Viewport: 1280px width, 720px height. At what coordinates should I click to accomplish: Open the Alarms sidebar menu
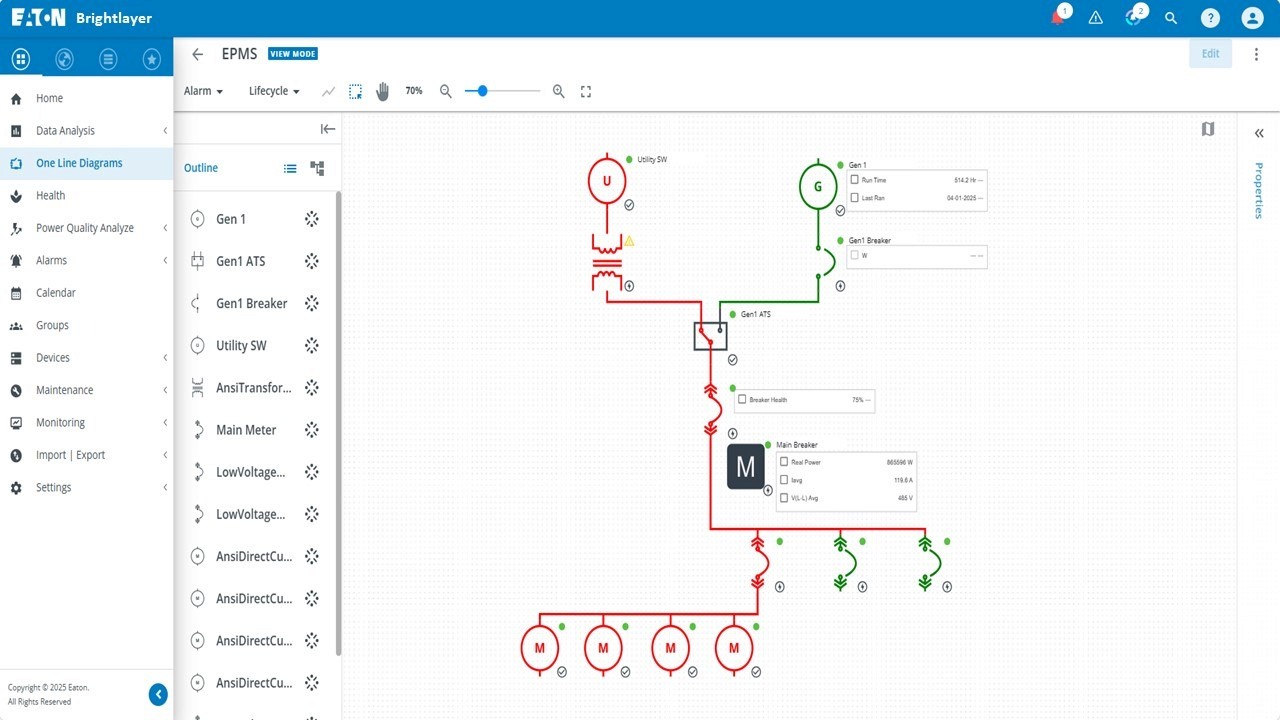point(50,260)
